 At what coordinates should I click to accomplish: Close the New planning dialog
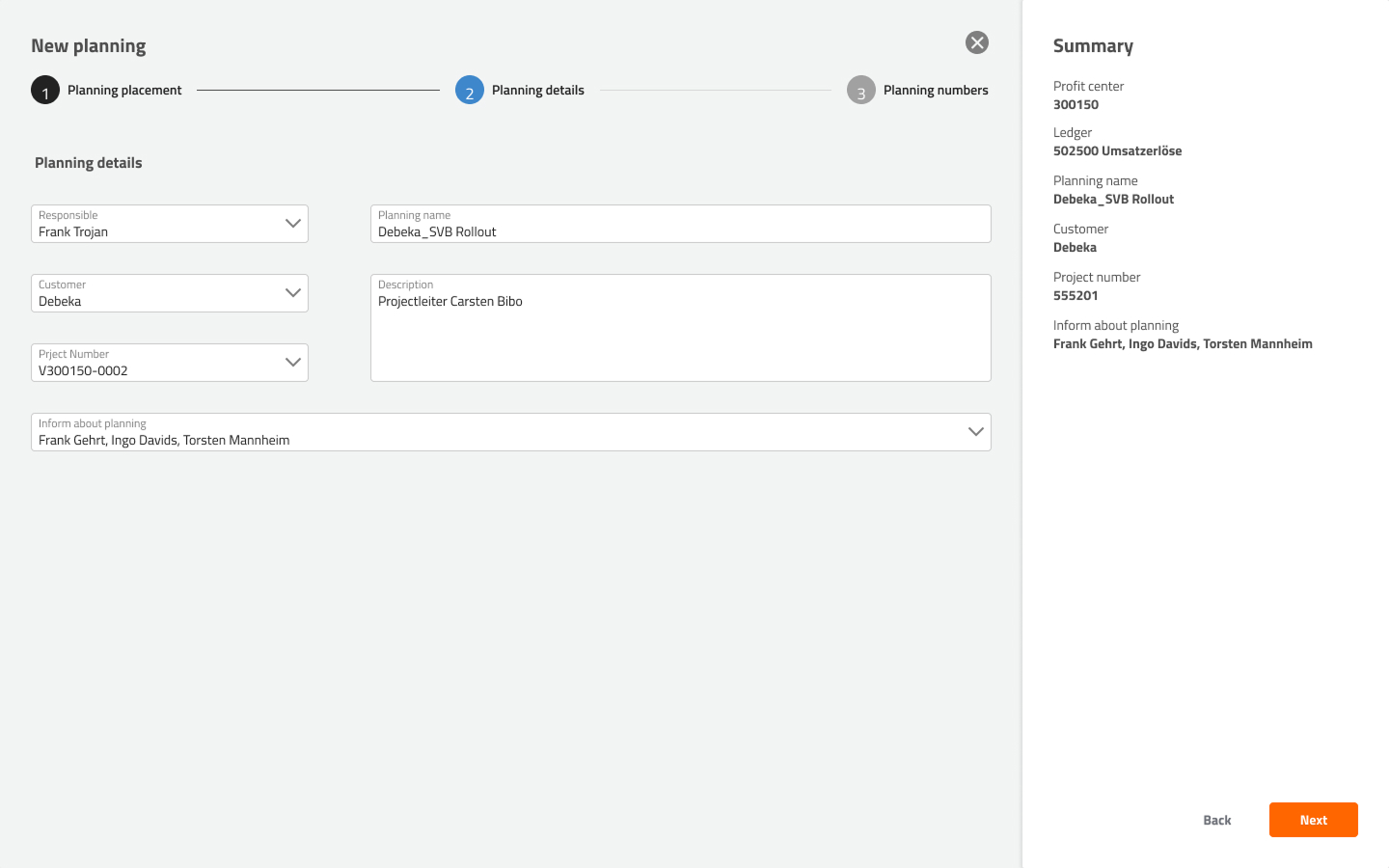coord(976,42)
